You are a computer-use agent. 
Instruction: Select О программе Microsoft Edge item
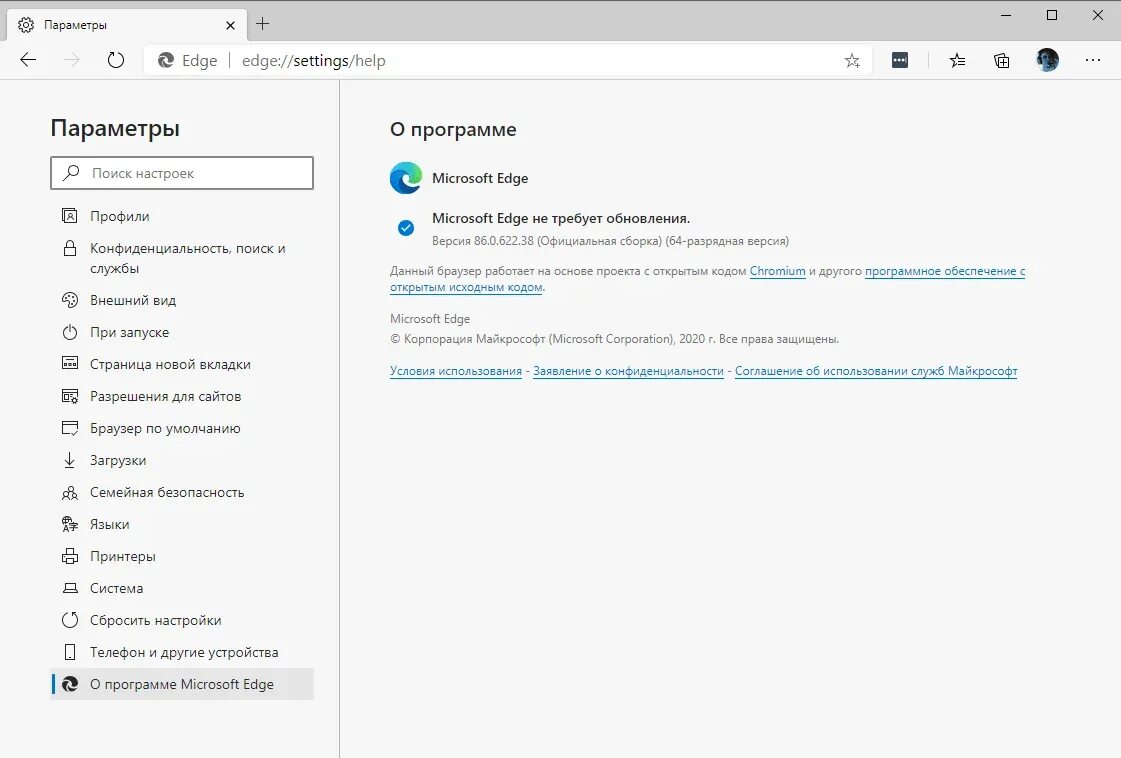tap(182, 684)
